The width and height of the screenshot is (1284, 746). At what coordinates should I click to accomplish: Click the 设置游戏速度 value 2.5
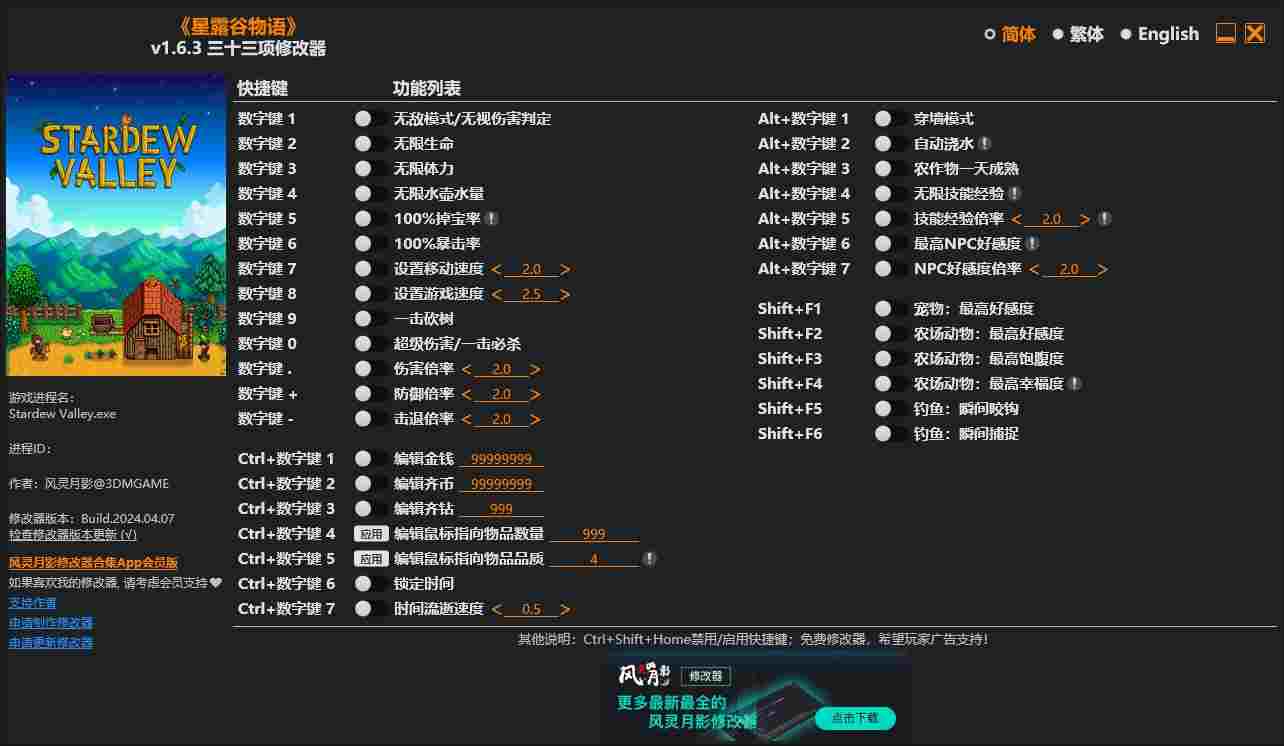tap(531, 294)
